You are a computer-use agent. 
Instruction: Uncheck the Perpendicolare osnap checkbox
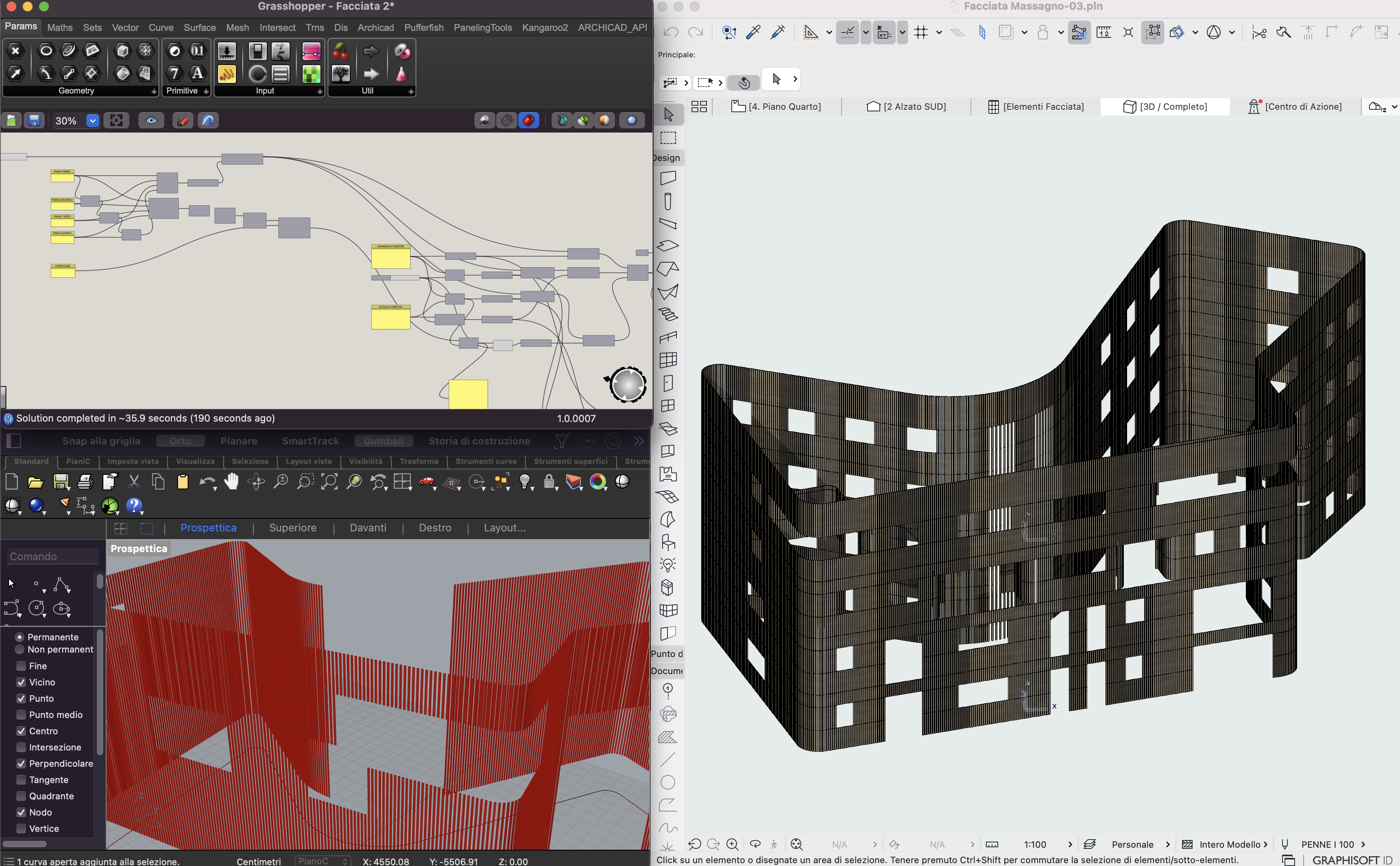21,764
